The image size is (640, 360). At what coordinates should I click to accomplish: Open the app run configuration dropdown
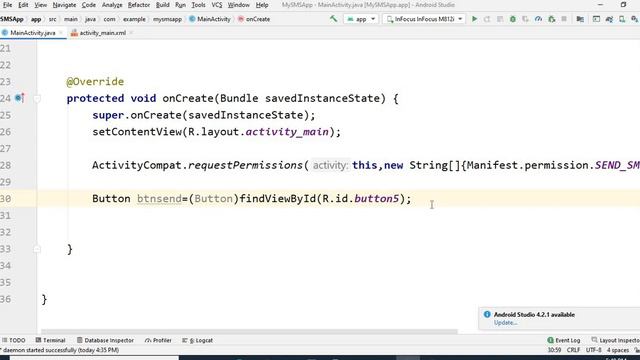tap(361, 19)
